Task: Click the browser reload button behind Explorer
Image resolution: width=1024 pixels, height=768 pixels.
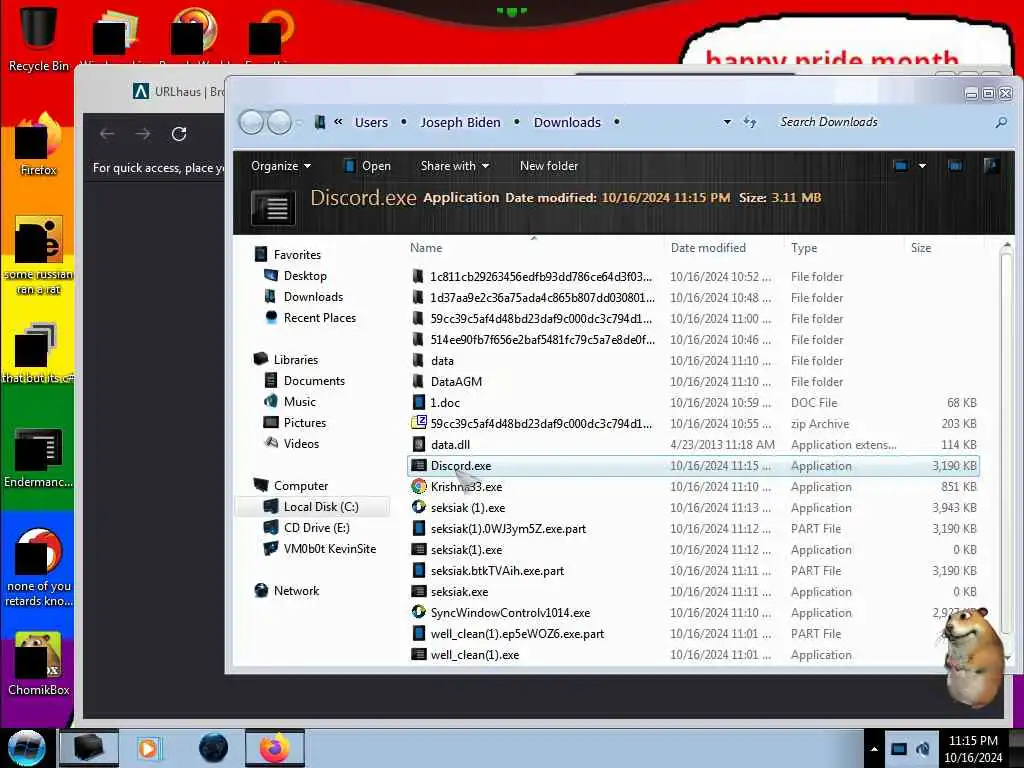Action: click(179, 135)
